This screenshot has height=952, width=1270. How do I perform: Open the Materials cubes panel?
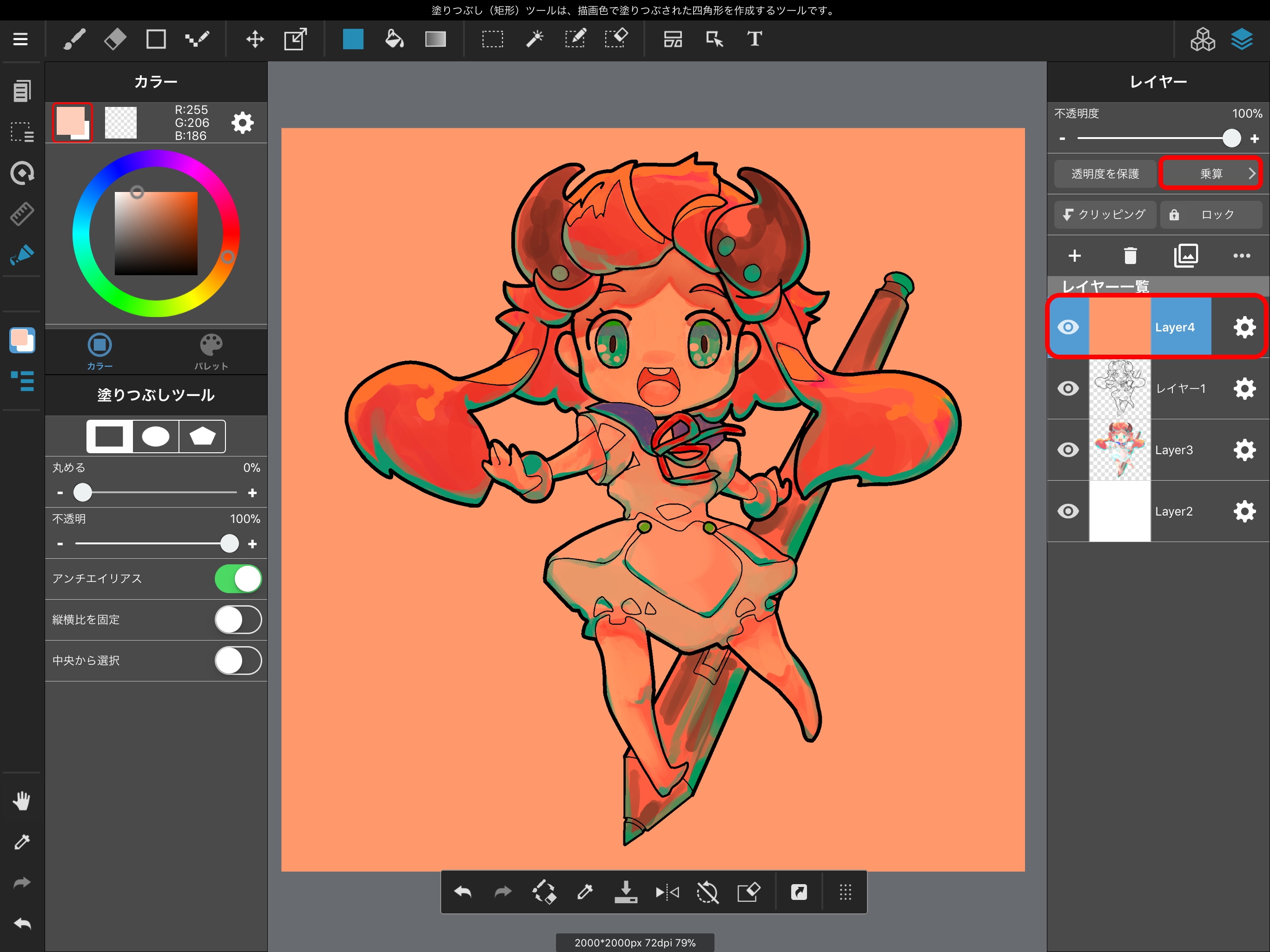pyautogui.click(x=1202, y=39)
